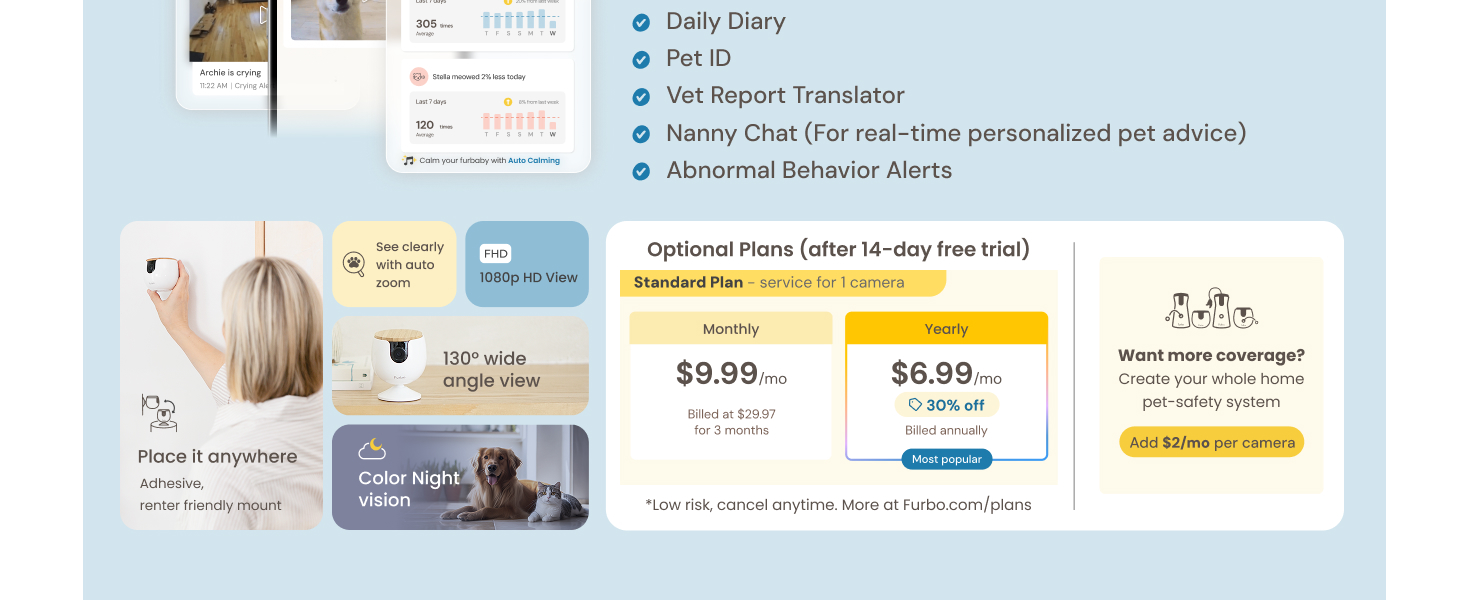Click the multiple Furbo cameras icon
Screen dimensions: 1464x600
click(1211, 308)
